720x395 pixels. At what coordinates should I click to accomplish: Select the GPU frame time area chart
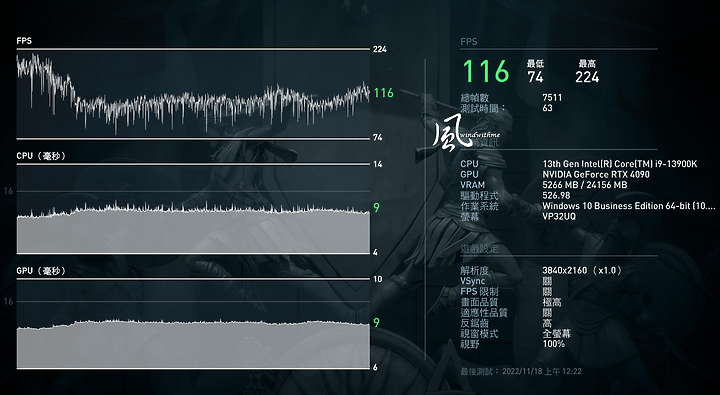click(x=193, y=324)
